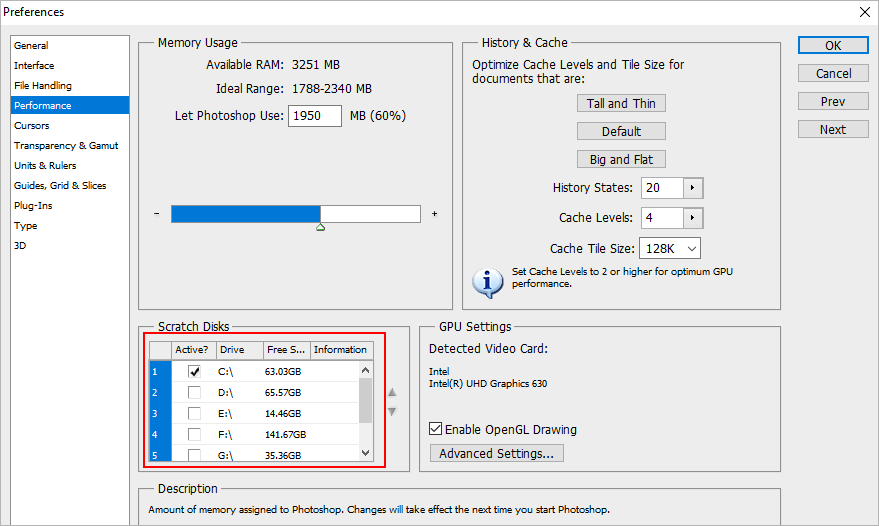Select scratch disk row number 5
Image resolution: width=879 pixels, height=526 pixels.
click(160, 454)
